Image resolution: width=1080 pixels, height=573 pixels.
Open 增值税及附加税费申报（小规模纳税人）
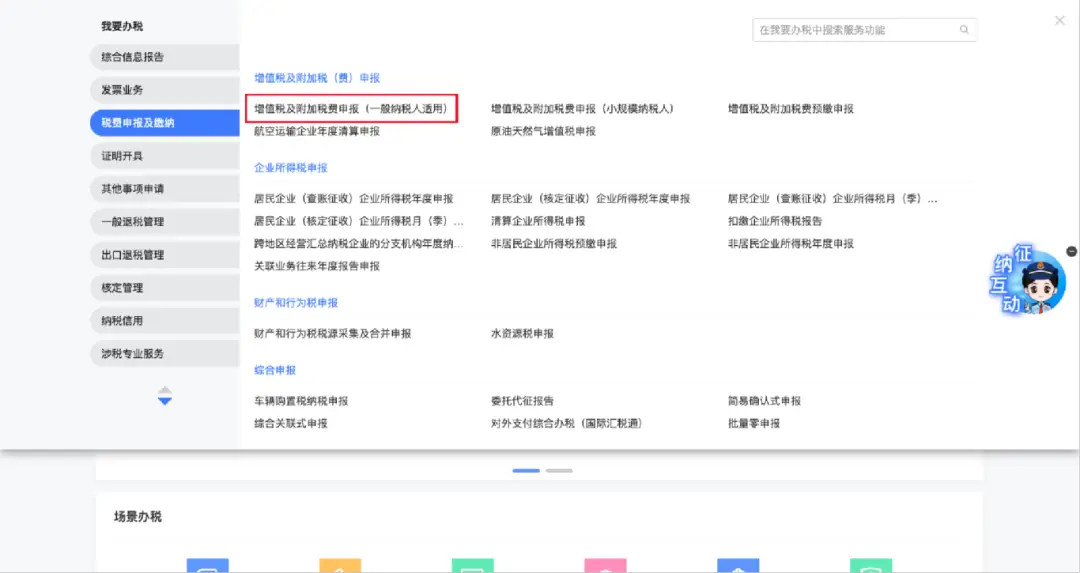[583, 109]
